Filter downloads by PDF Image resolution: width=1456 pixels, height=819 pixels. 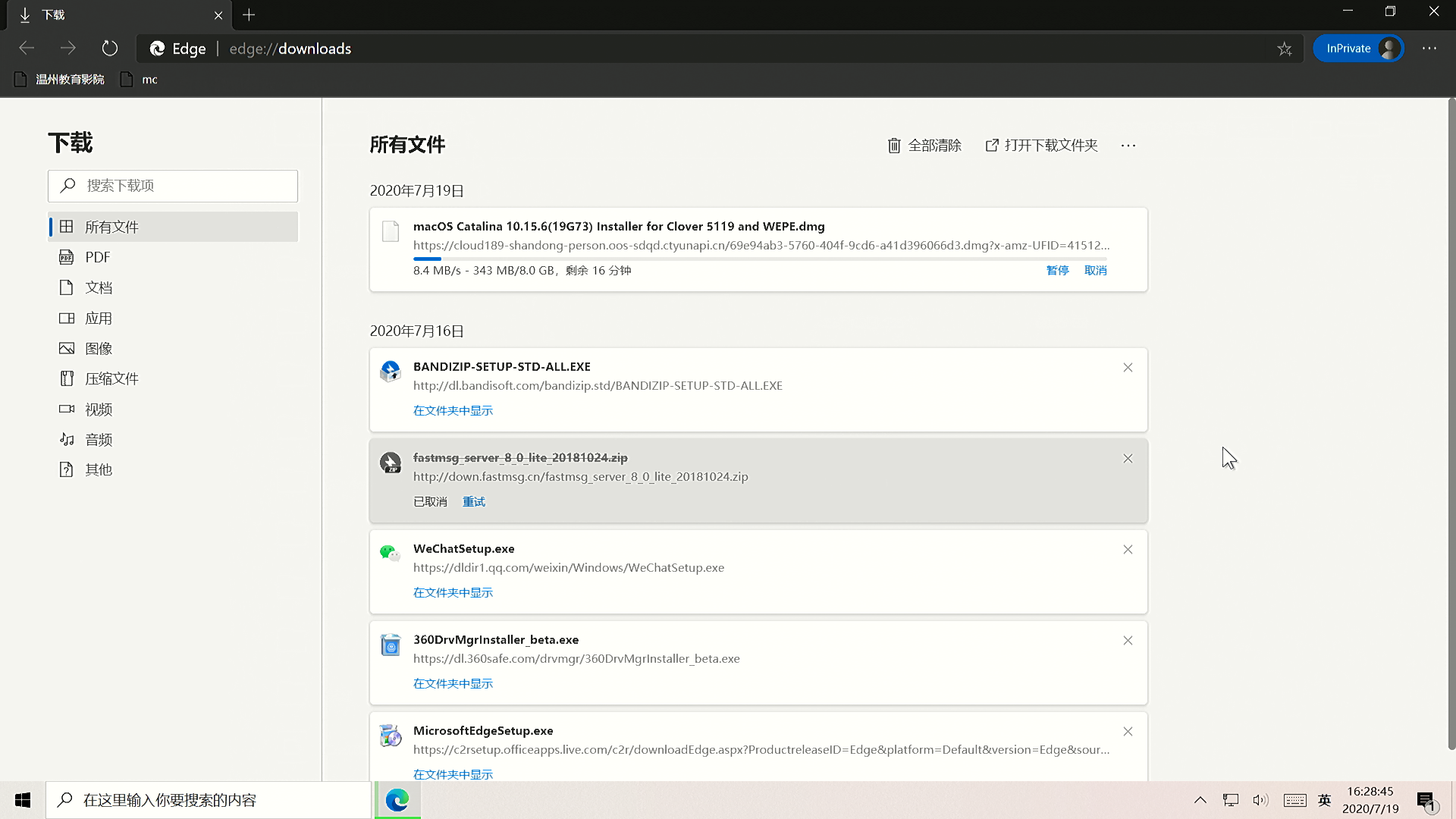click(x=173, y=257)
